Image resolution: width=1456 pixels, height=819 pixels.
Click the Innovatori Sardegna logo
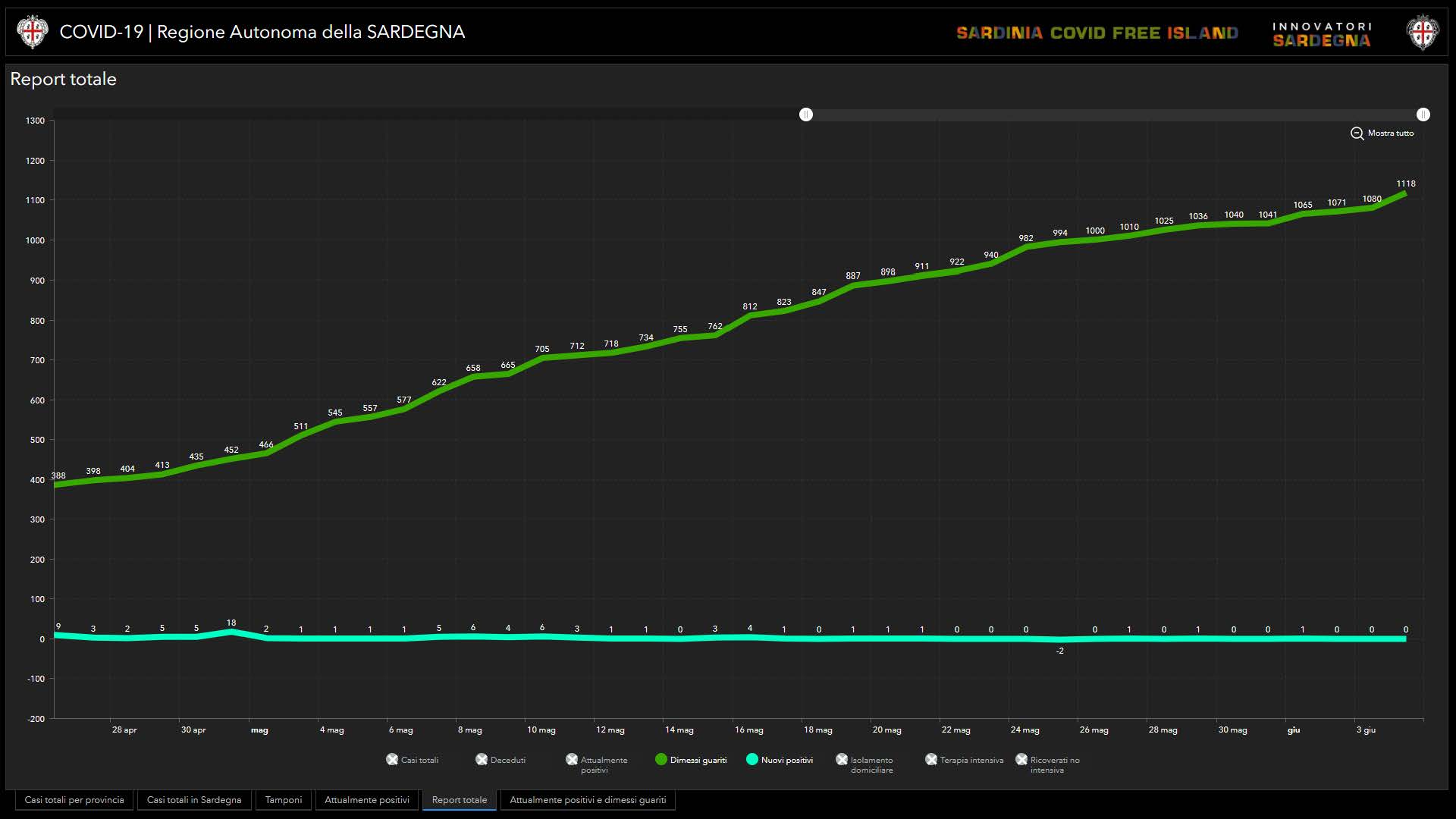1322,34
